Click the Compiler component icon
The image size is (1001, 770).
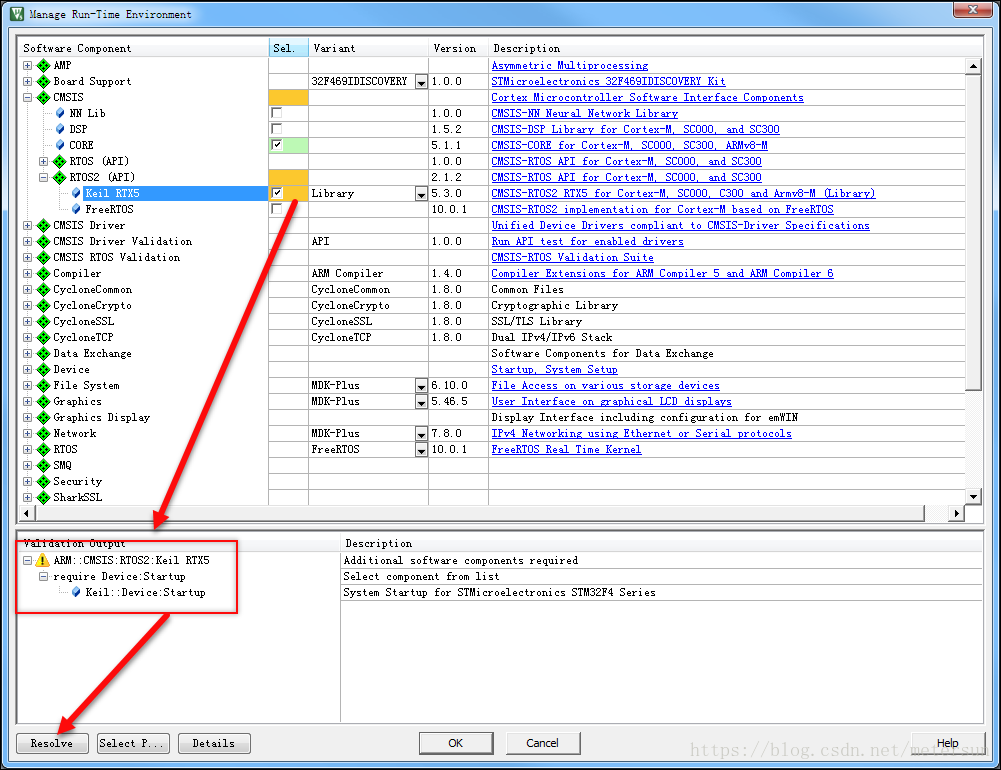pyautogui.click(x=43, y=273)
